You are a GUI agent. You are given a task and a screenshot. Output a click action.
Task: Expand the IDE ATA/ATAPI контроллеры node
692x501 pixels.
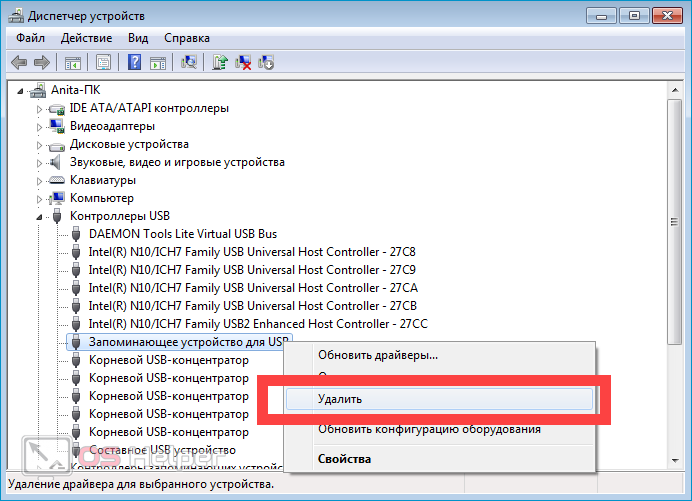[x=41, y=108]
